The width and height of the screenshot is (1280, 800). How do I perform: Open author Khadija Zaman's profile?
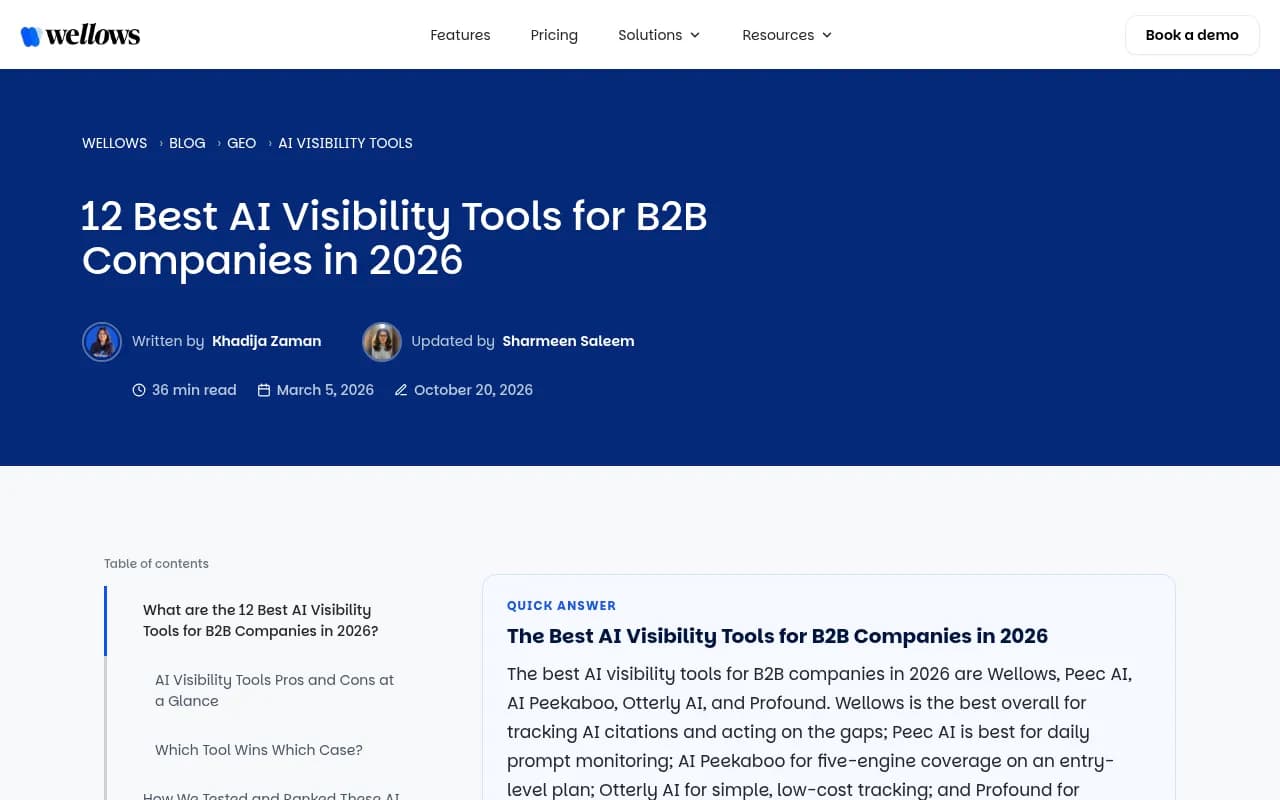(x=267, y=341)
